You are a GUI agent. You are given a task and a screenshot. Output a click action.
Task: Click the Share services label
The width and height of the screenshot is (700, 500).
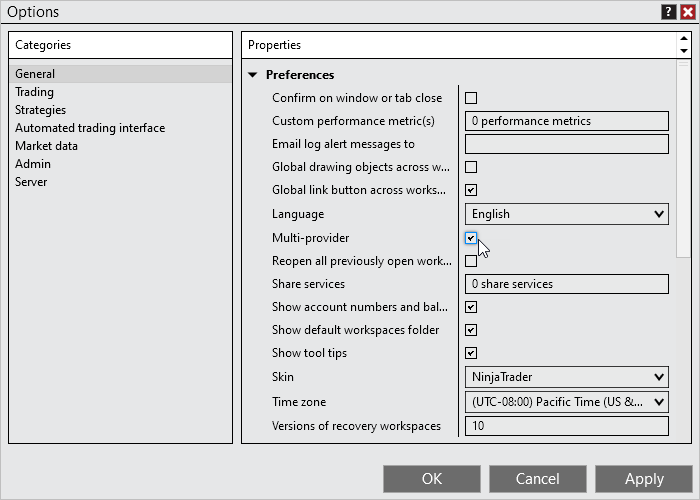308,284
